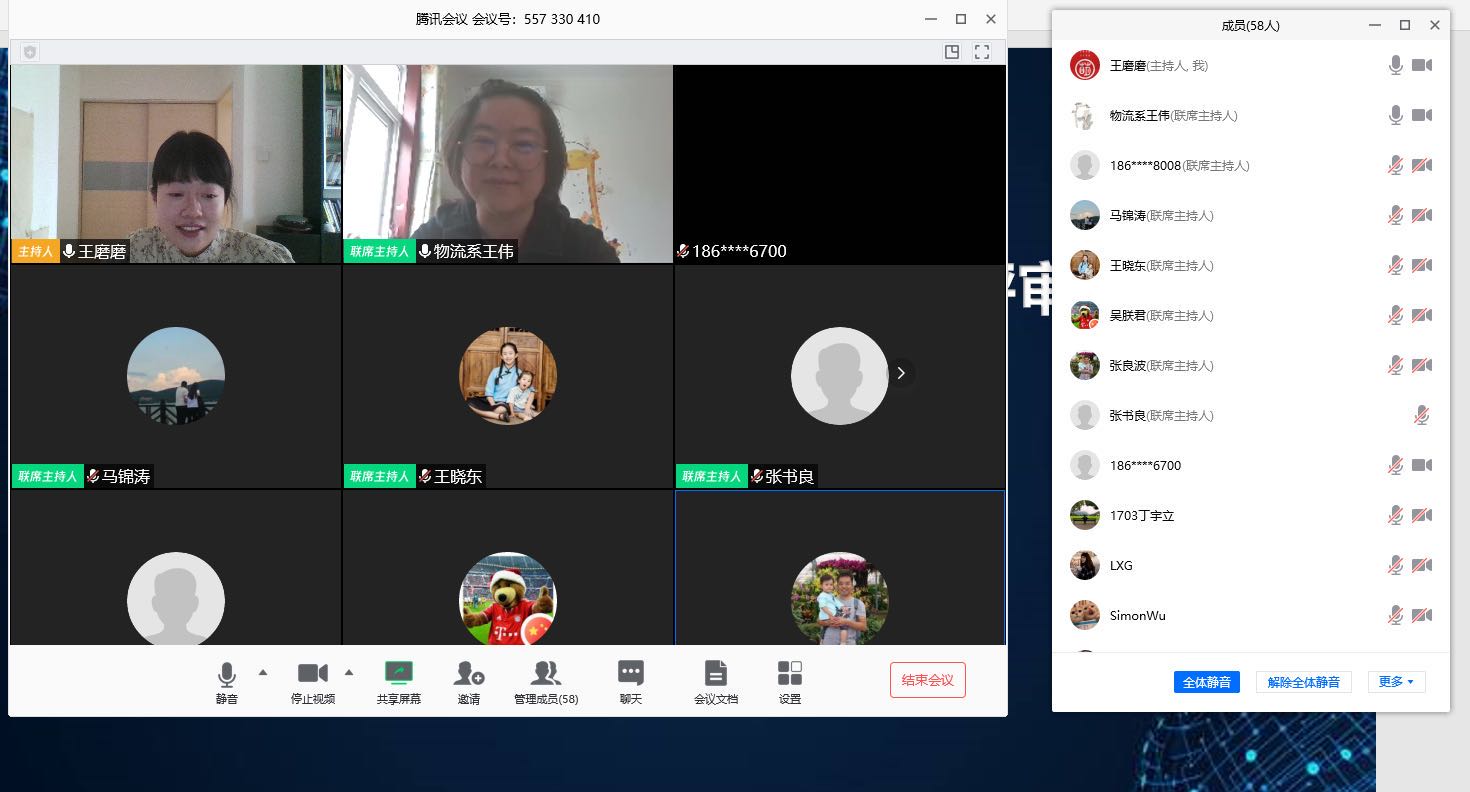
Task: Select the 186****6700 black video tile
Action: pyautogui.click(x=840, y=164)
